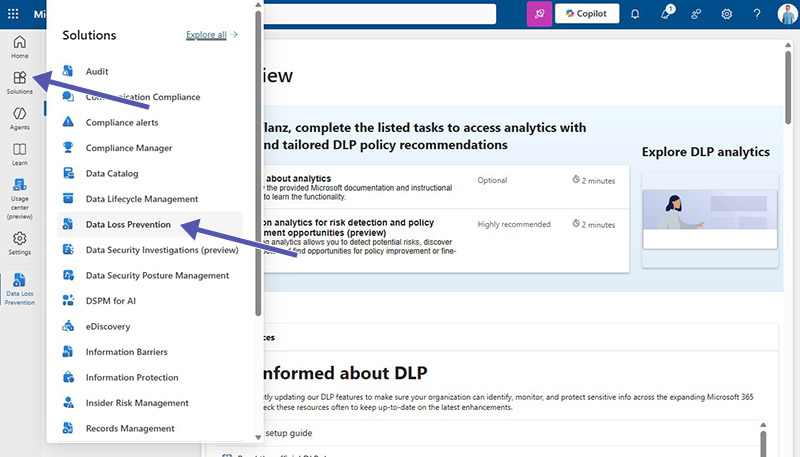Viewport: 800px width, 457px height.
Task: Choose Information Protection label
Action: 132,377
